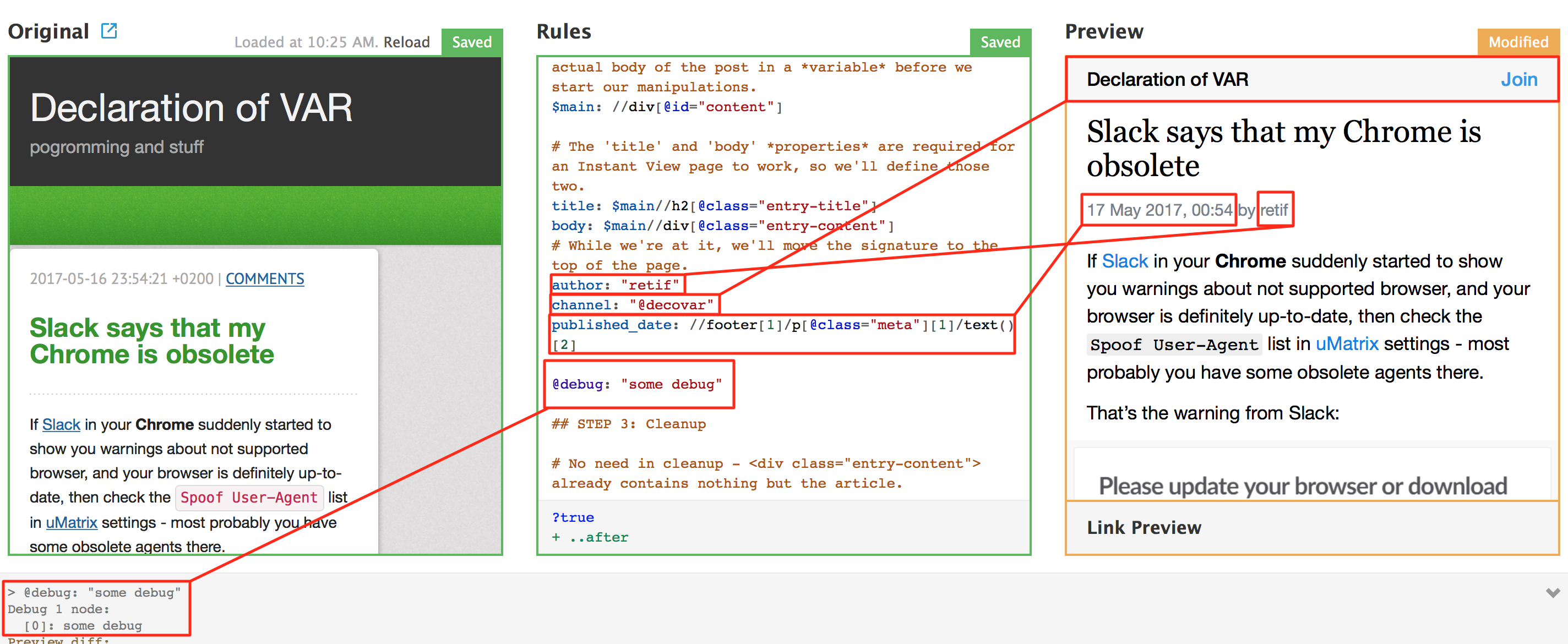Click the @debug rule line in editor
This screenshot has height=644, width=1568.
click(x=636, y=384)
